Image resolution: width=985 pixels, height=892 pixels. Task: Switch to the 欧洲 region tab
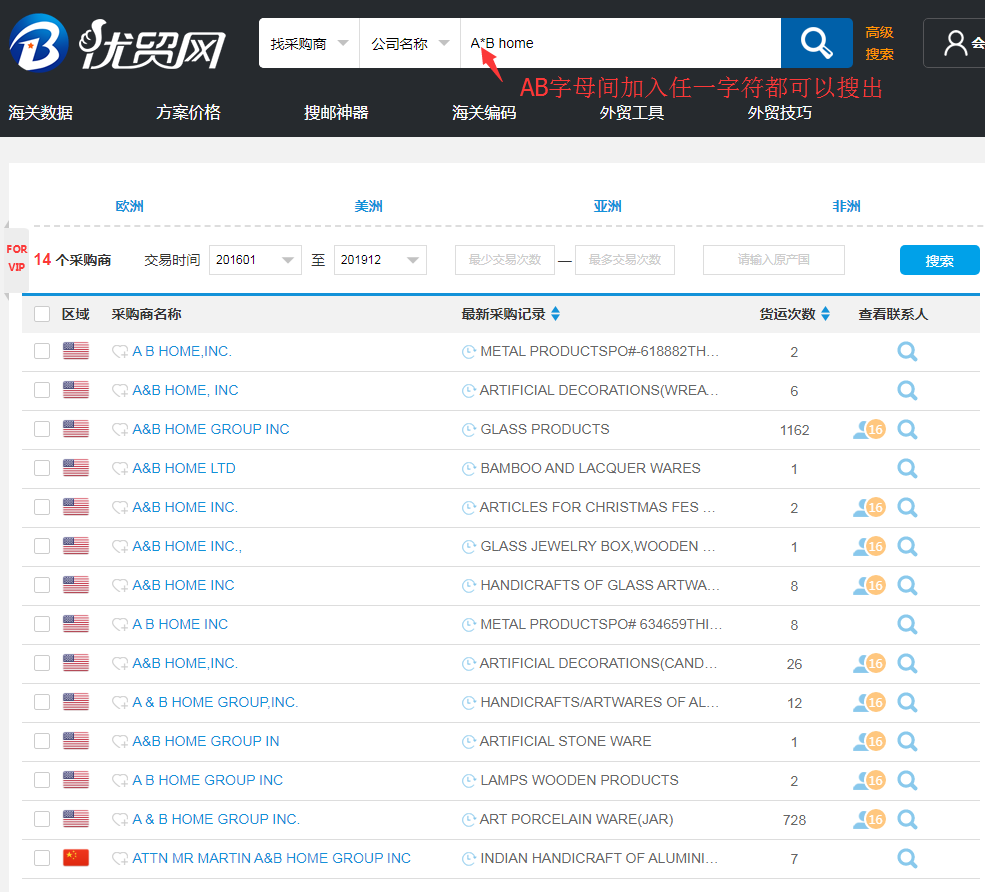point(129,206)
